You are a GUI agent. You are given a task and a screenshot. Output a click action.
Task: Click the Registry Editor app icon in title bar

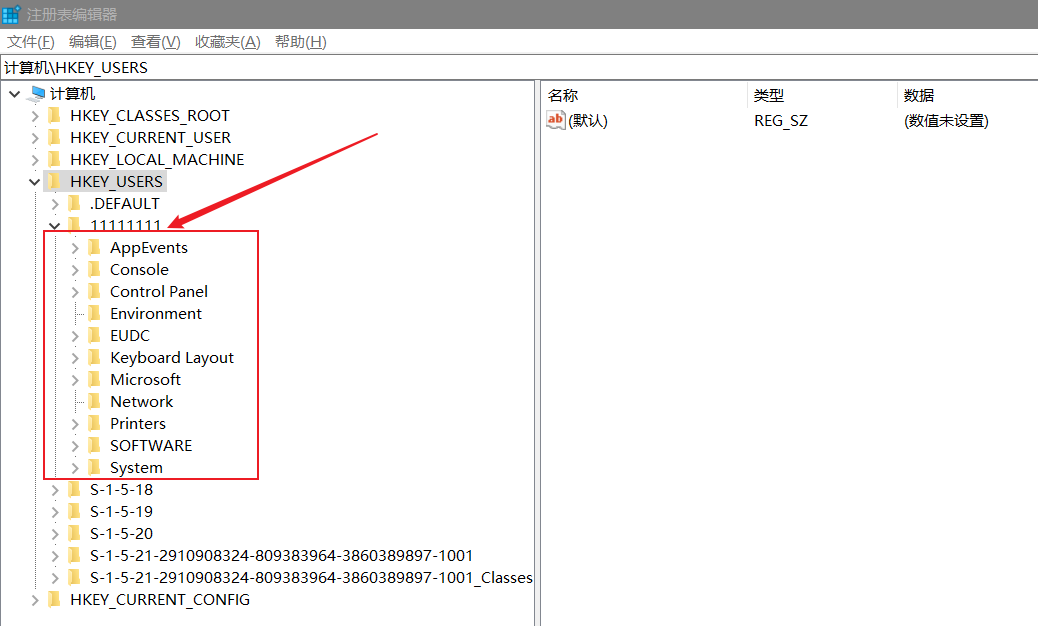[x=11, y=14]
